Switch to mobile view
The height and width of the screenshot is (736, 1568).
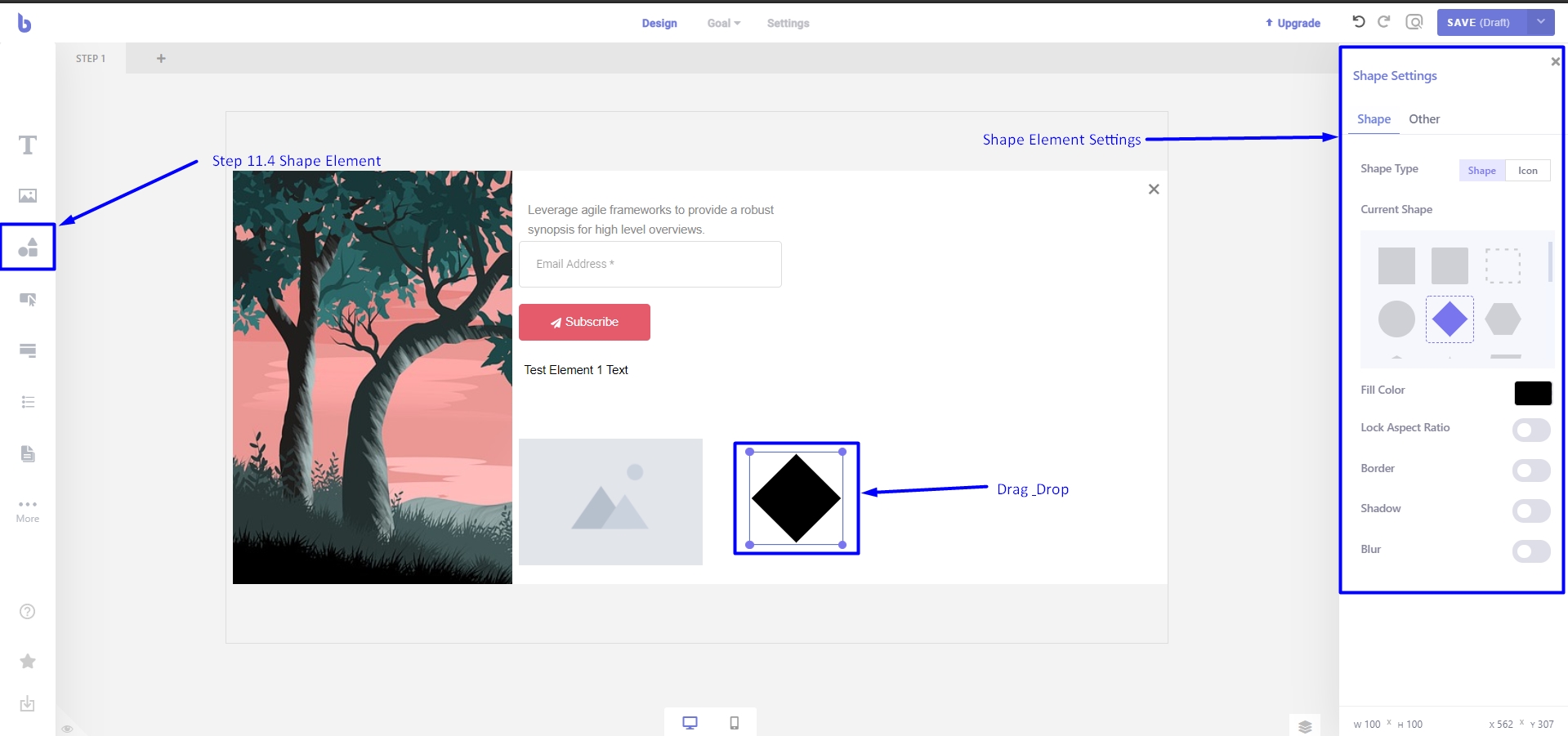[734, 723]
